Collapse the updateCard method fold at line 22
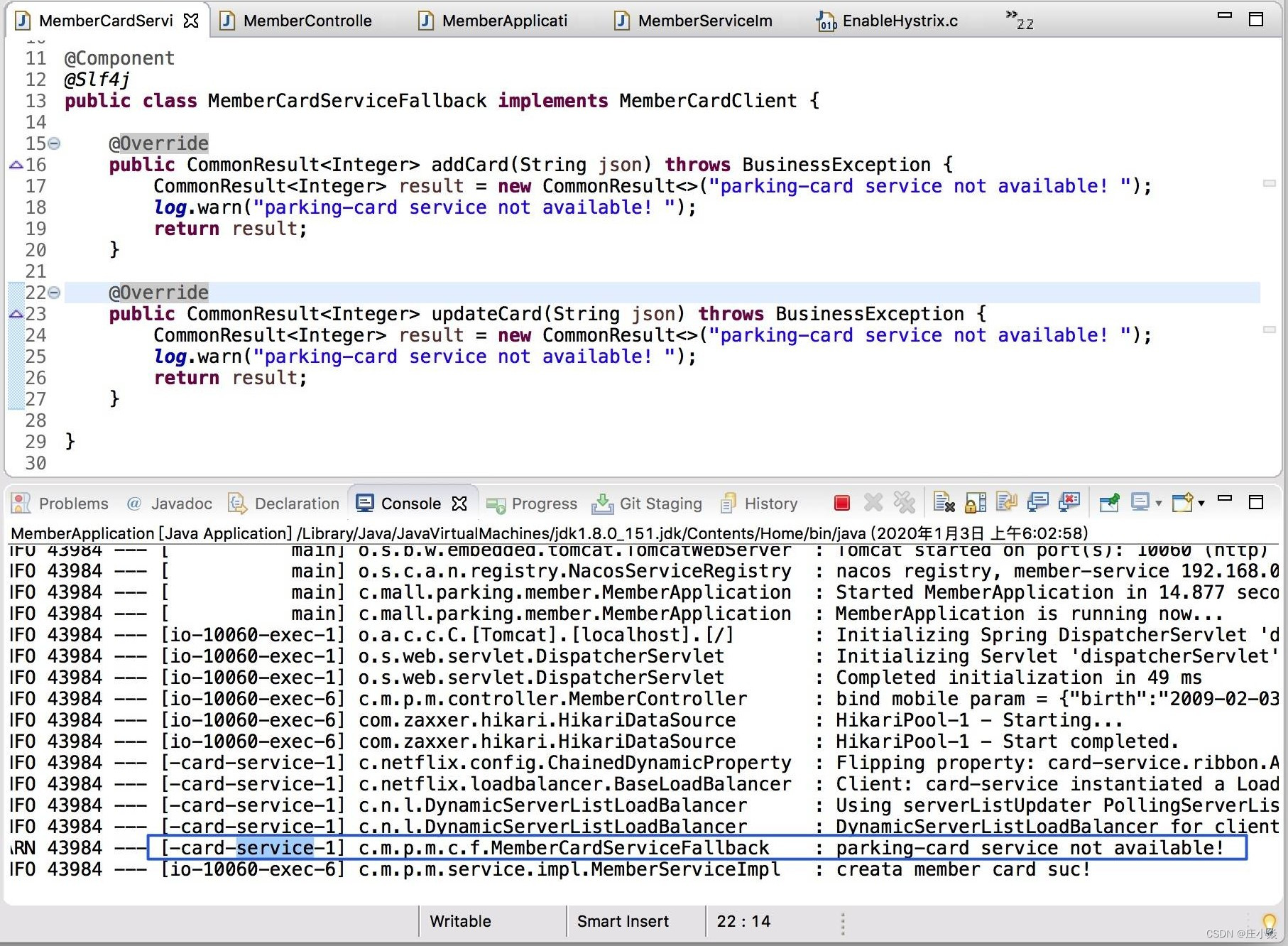The height and width of the screenshot is (946, 1288). coord(55,293)
